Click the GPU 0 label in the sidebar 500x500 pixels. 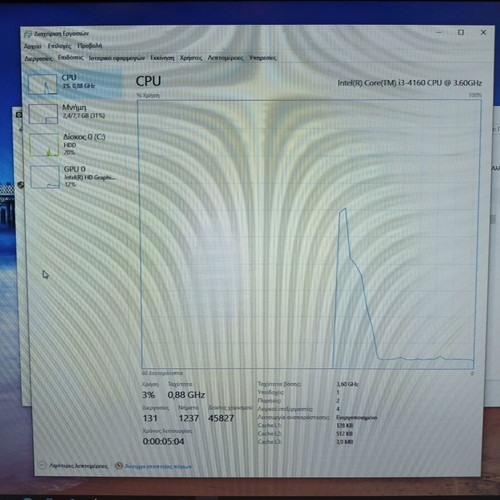coord(74,169)
